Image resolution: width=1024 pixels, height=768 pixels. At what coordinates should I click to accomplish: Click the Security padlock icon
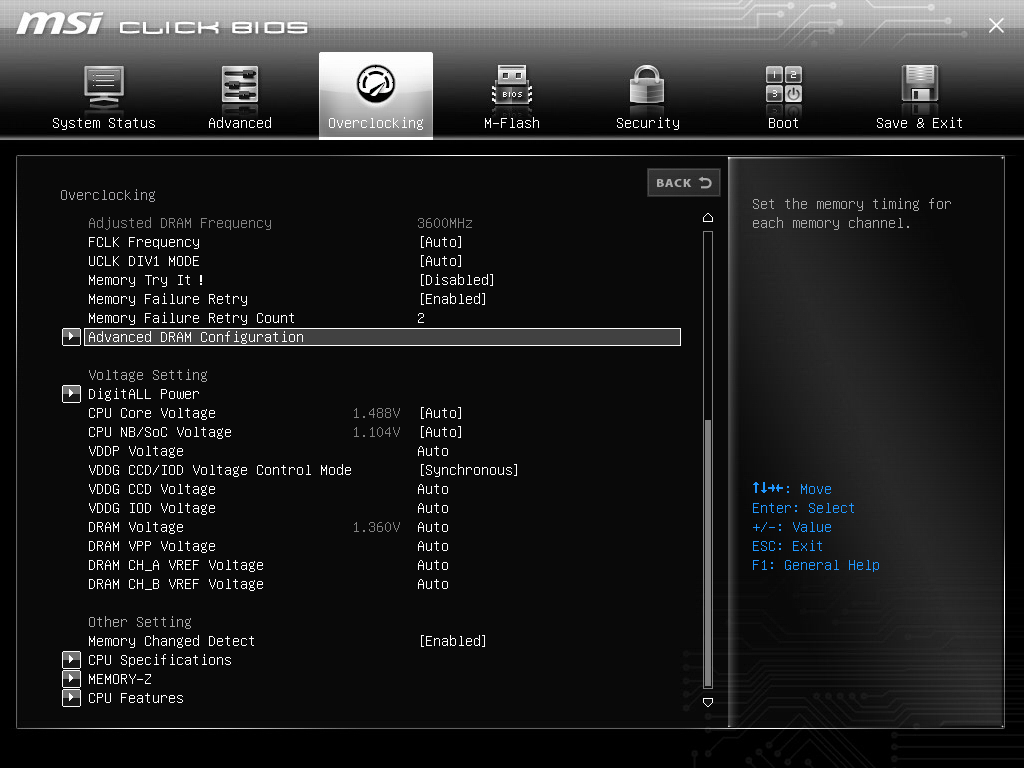point(647,86)
